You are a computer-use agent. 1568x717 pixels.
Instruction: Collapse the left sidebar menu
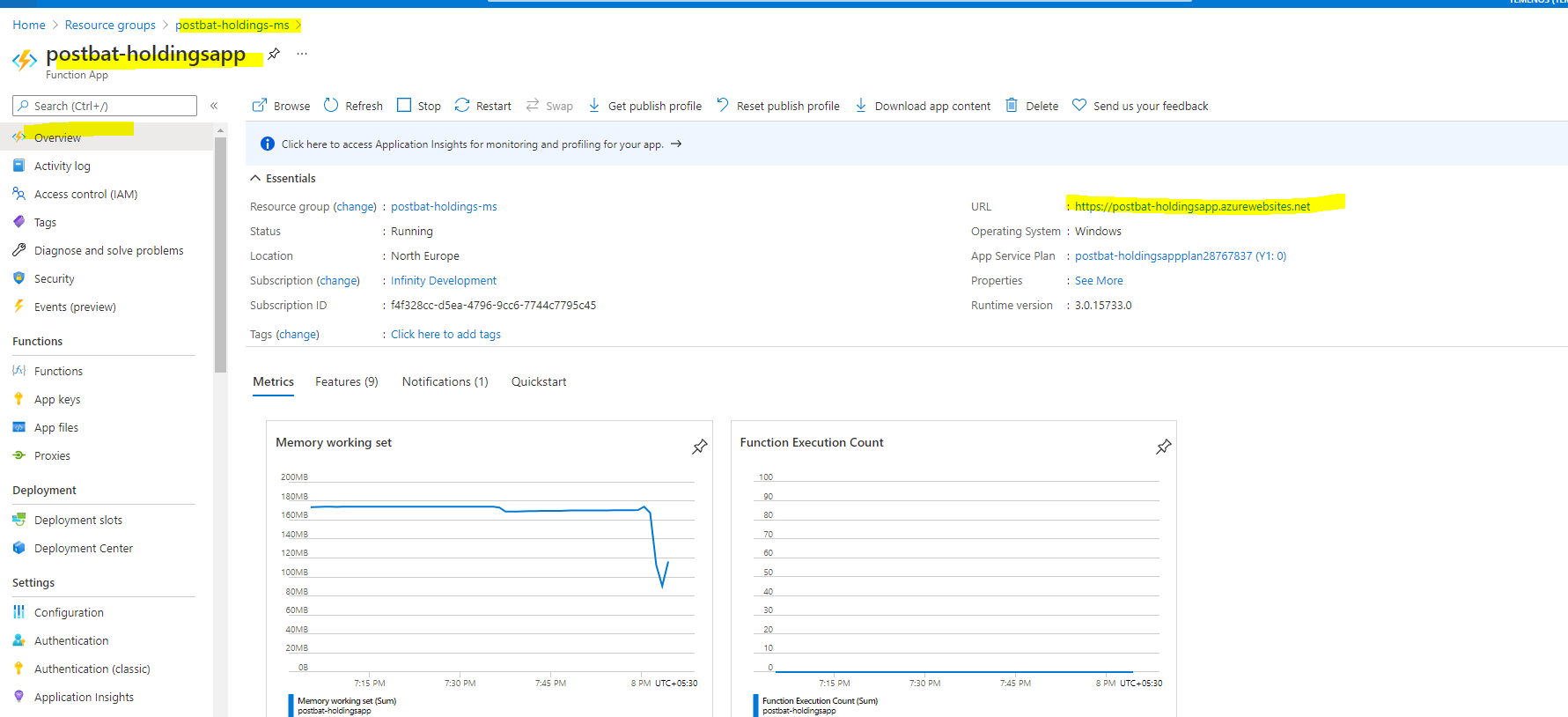[x=214, y=106]
